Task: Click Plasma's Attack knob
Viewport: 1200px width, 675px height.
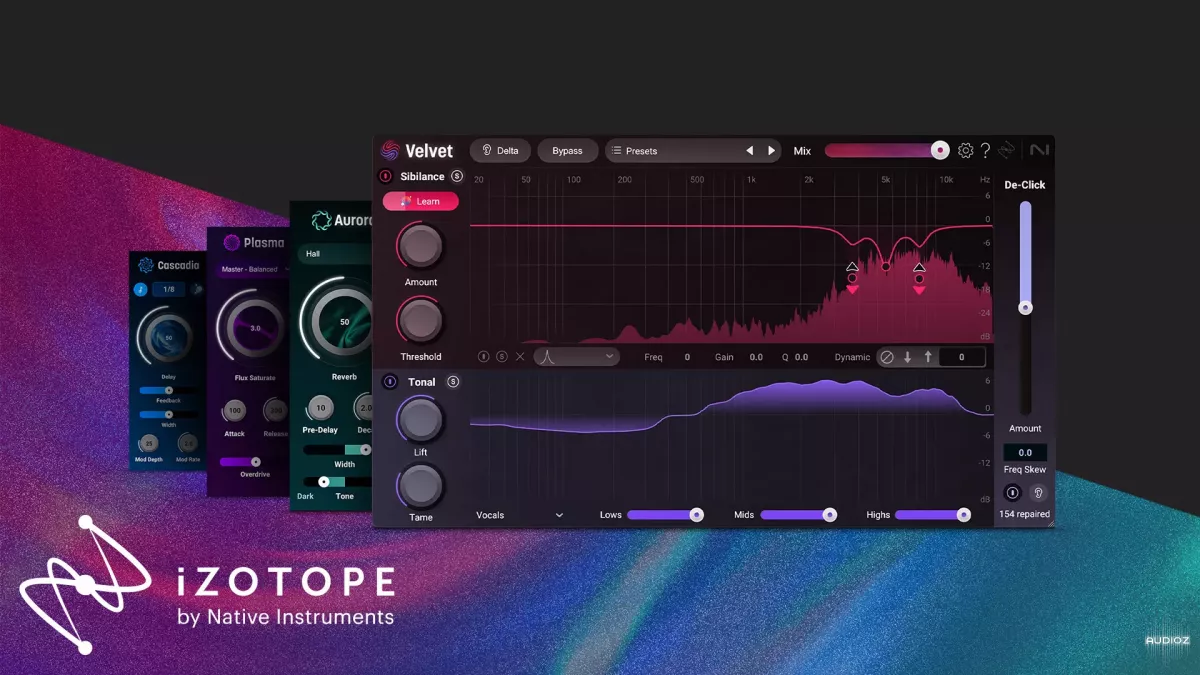Action: (235, 410)
